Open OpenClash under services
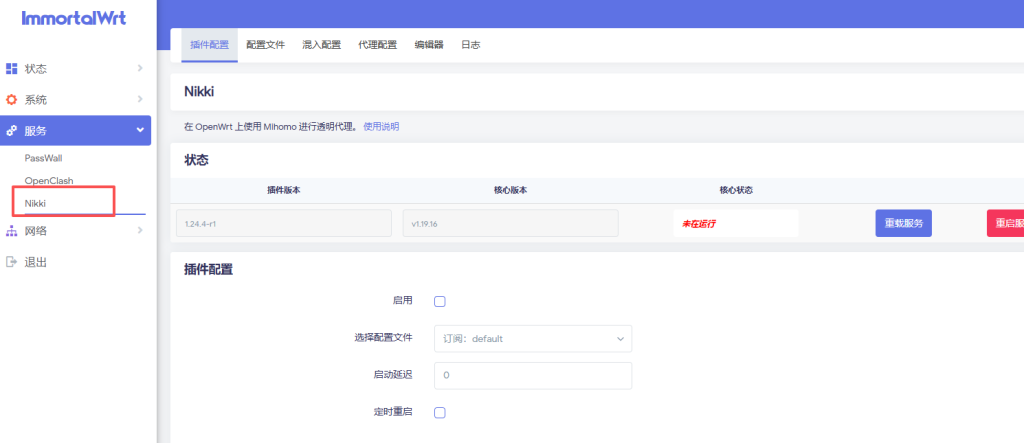Viewport: 1024px width, 443px height. pyautogui.click(x=49, y=181)
